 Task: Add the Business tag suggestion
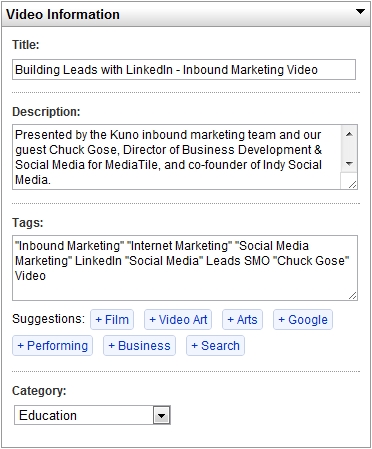(139, 346)
